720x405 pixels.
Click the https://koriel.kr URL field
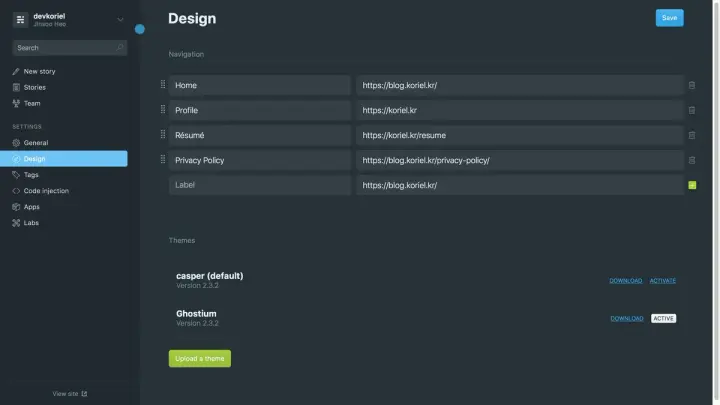tap(520, 110)
